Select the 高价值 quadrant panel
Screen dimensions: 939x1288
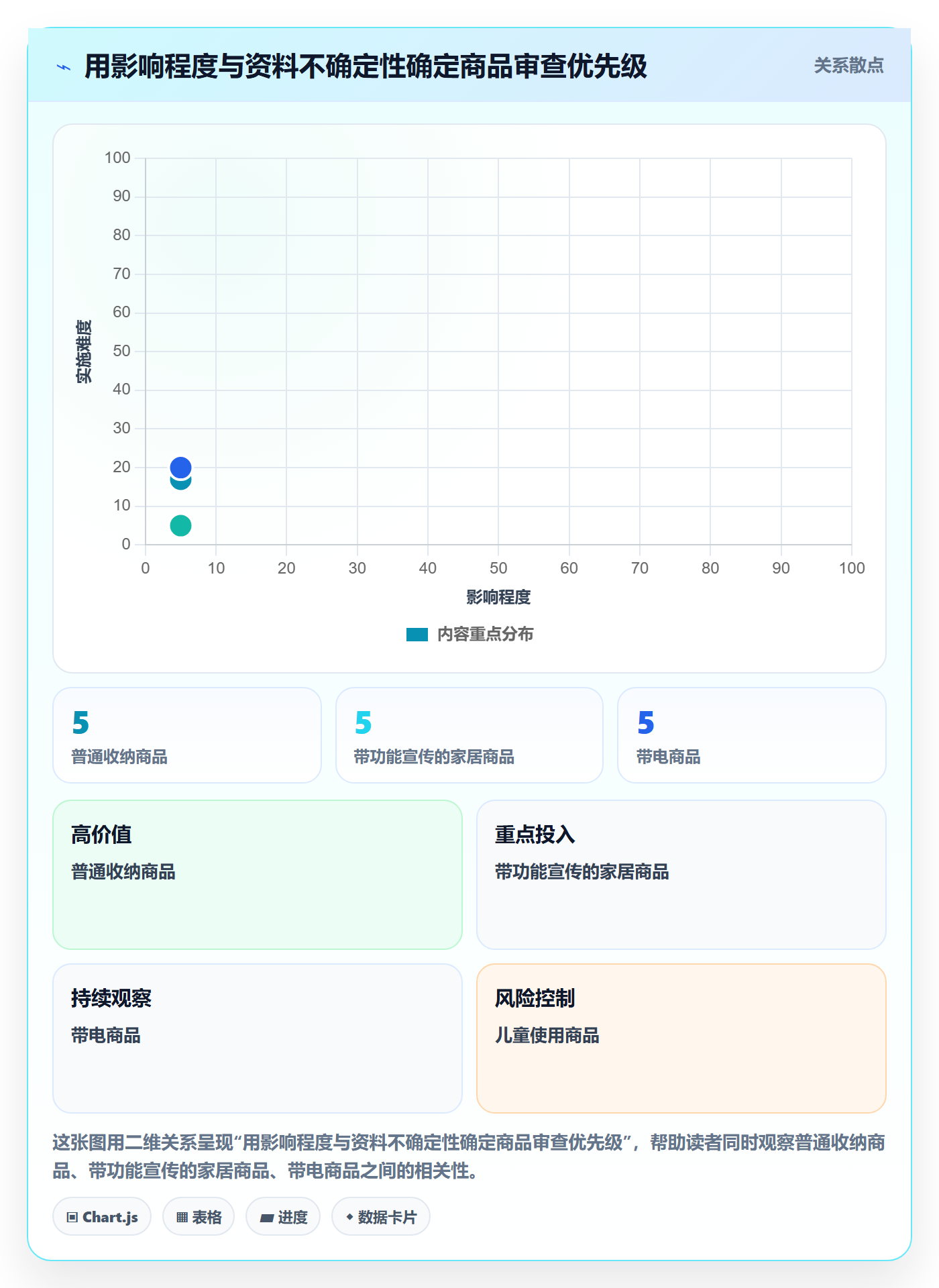pyautogui.click(x=258, y=875)
